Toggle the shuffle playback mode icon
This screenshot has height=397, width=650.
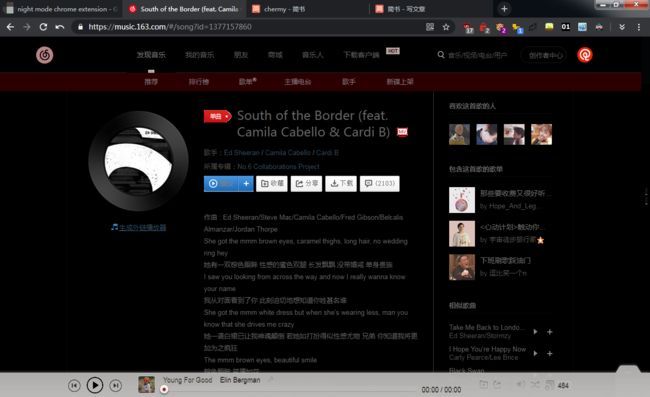(x=535, y=385)
